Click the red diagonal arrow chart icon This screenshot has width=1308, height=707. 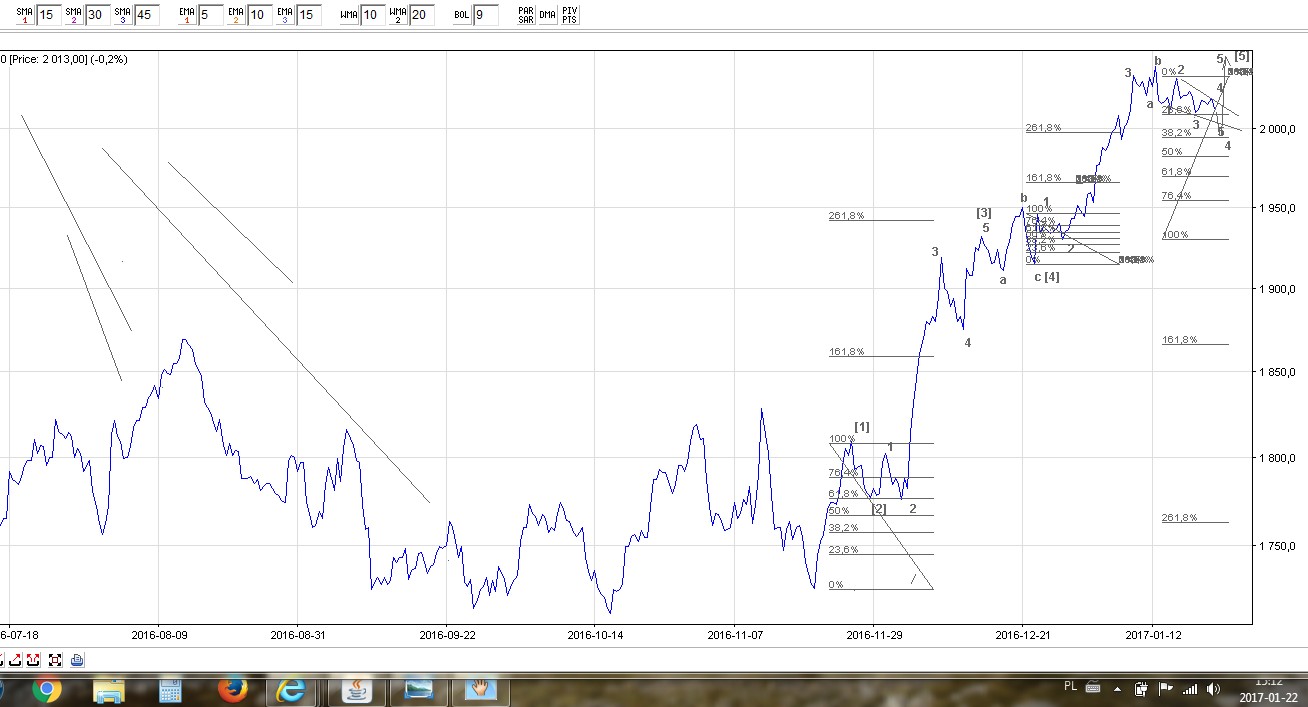coord(17,660)
